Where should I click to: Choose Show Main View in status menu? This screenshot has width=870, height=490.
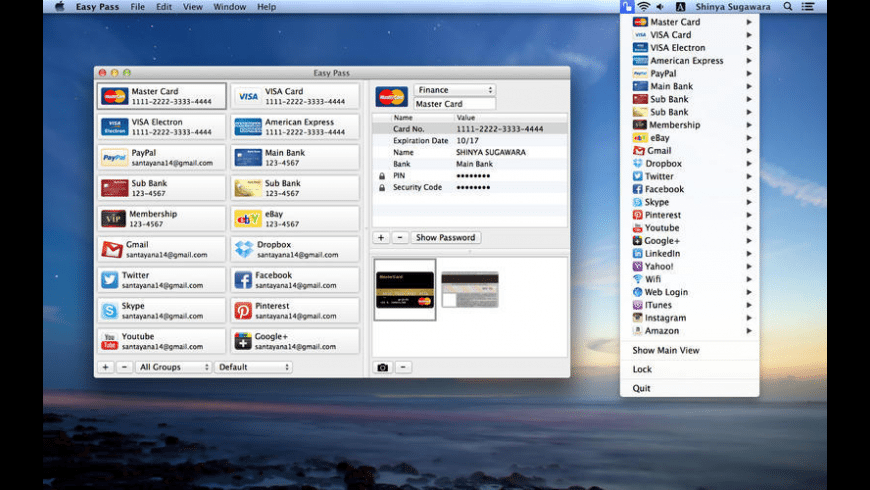click(690, 350)
